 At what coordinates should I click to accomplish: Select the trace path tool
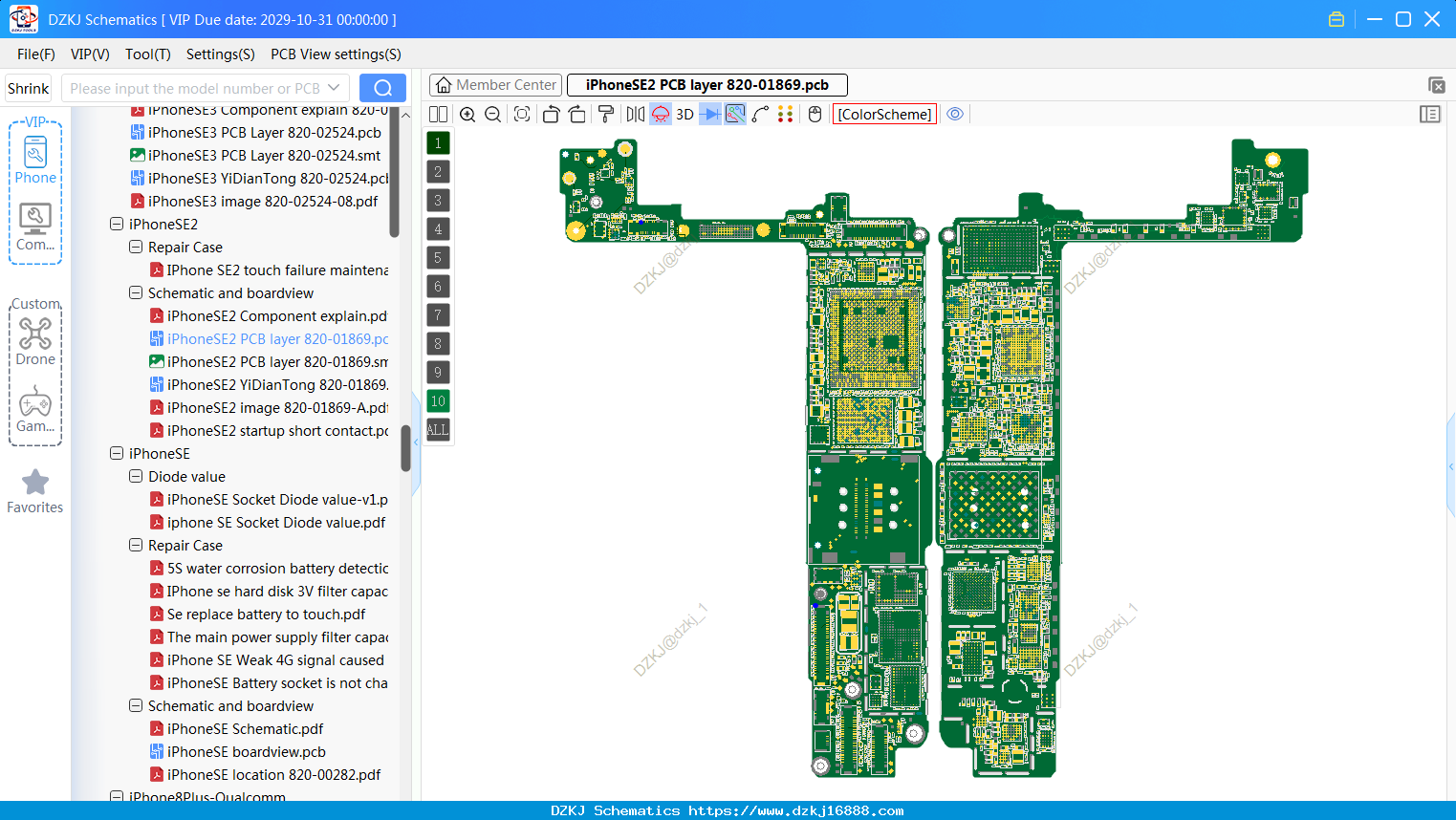coord(761,114)
